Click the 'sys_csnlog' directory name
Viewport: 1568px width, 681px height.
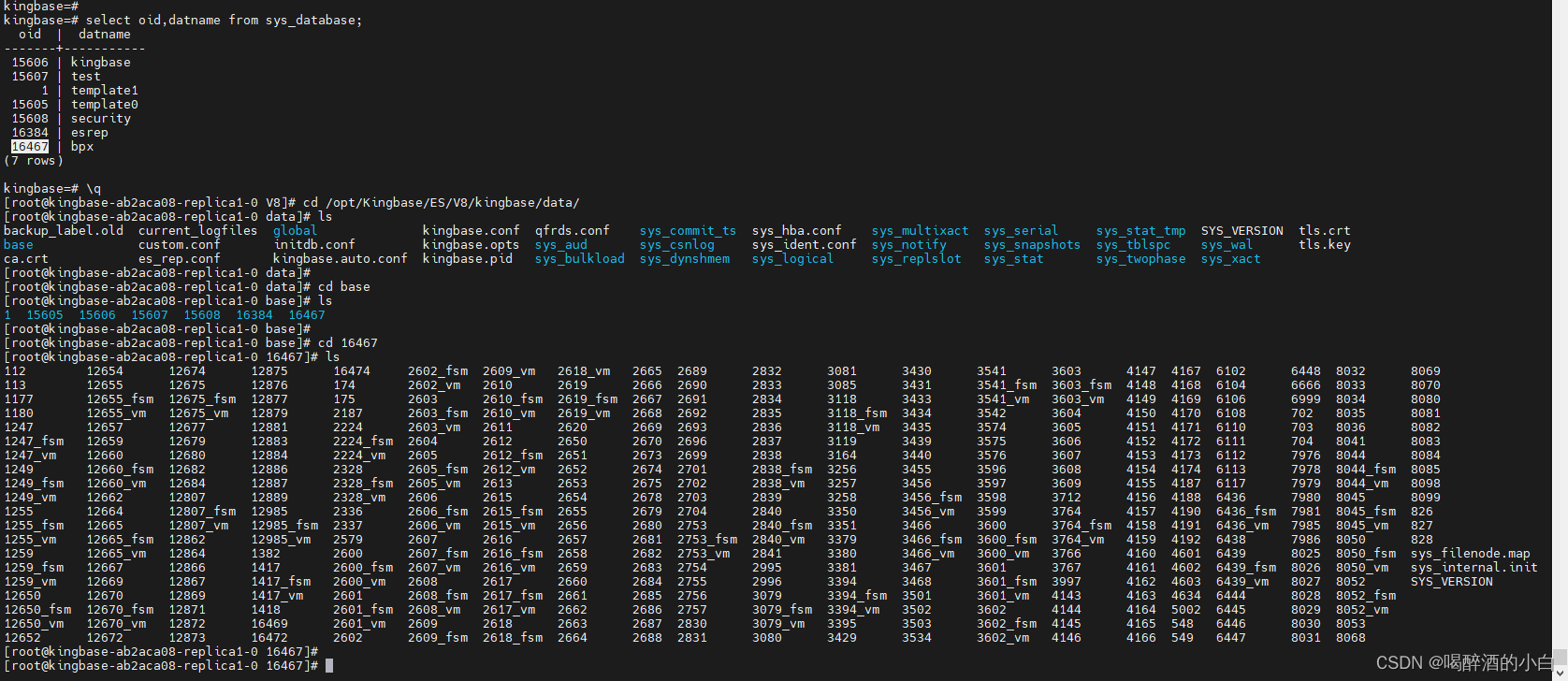pyautogui.click(x=677, y=245)
